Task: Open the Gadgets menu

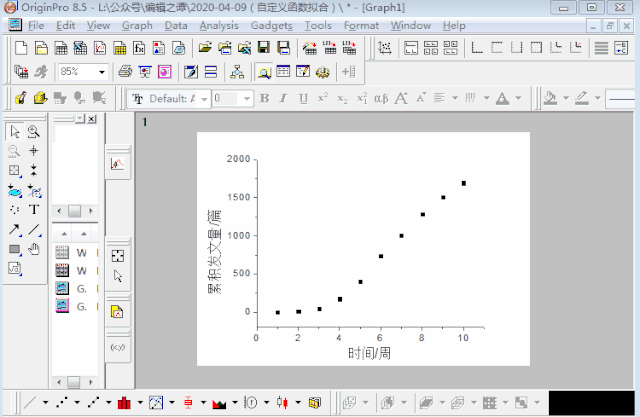Action: 273,25
